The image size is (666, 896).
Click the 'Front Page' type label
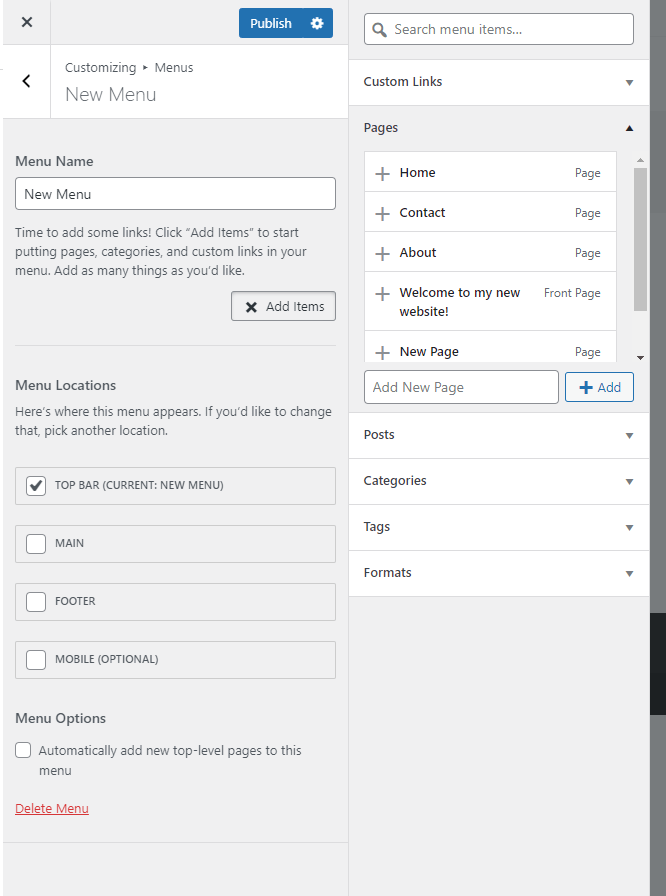coord(572,293)
